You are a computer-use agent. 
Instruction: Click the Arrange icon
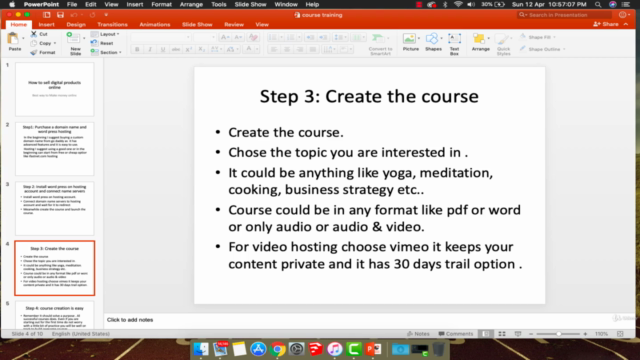(478, 39)
